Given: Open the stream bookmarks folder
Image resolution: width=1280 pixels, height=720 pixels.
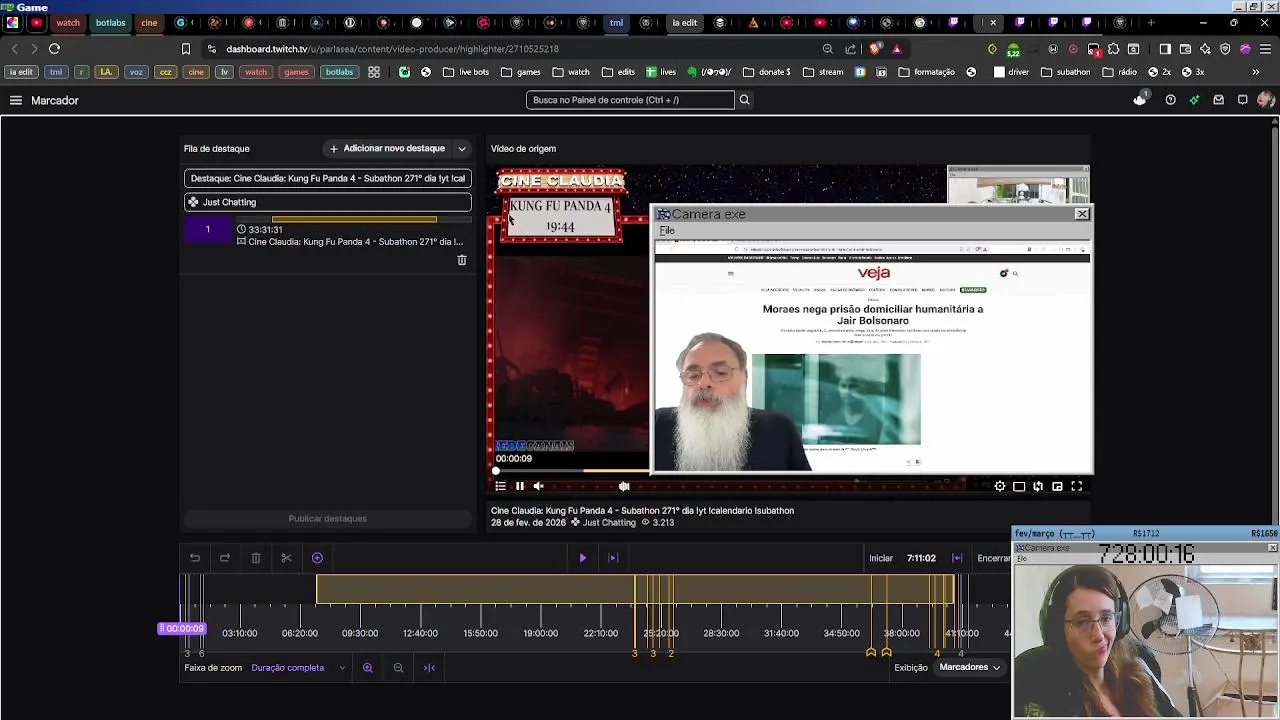Looking at the screenshot, I should 823,72.
